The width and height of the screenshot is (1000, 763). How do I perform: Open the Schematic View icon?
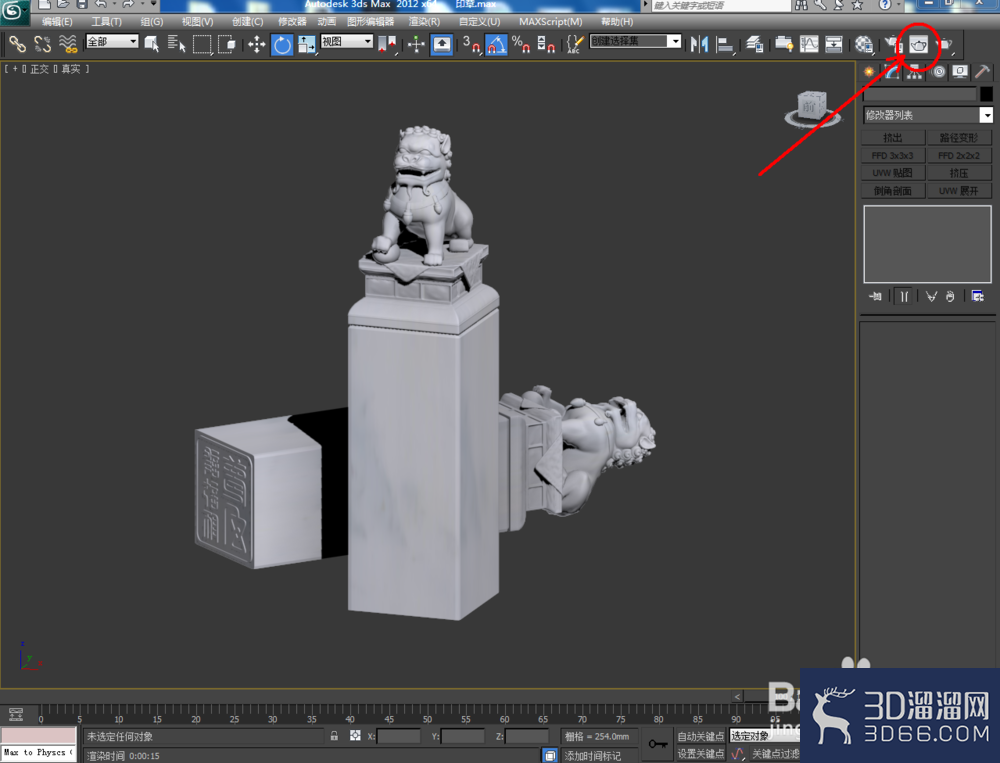tap(834, 44)
